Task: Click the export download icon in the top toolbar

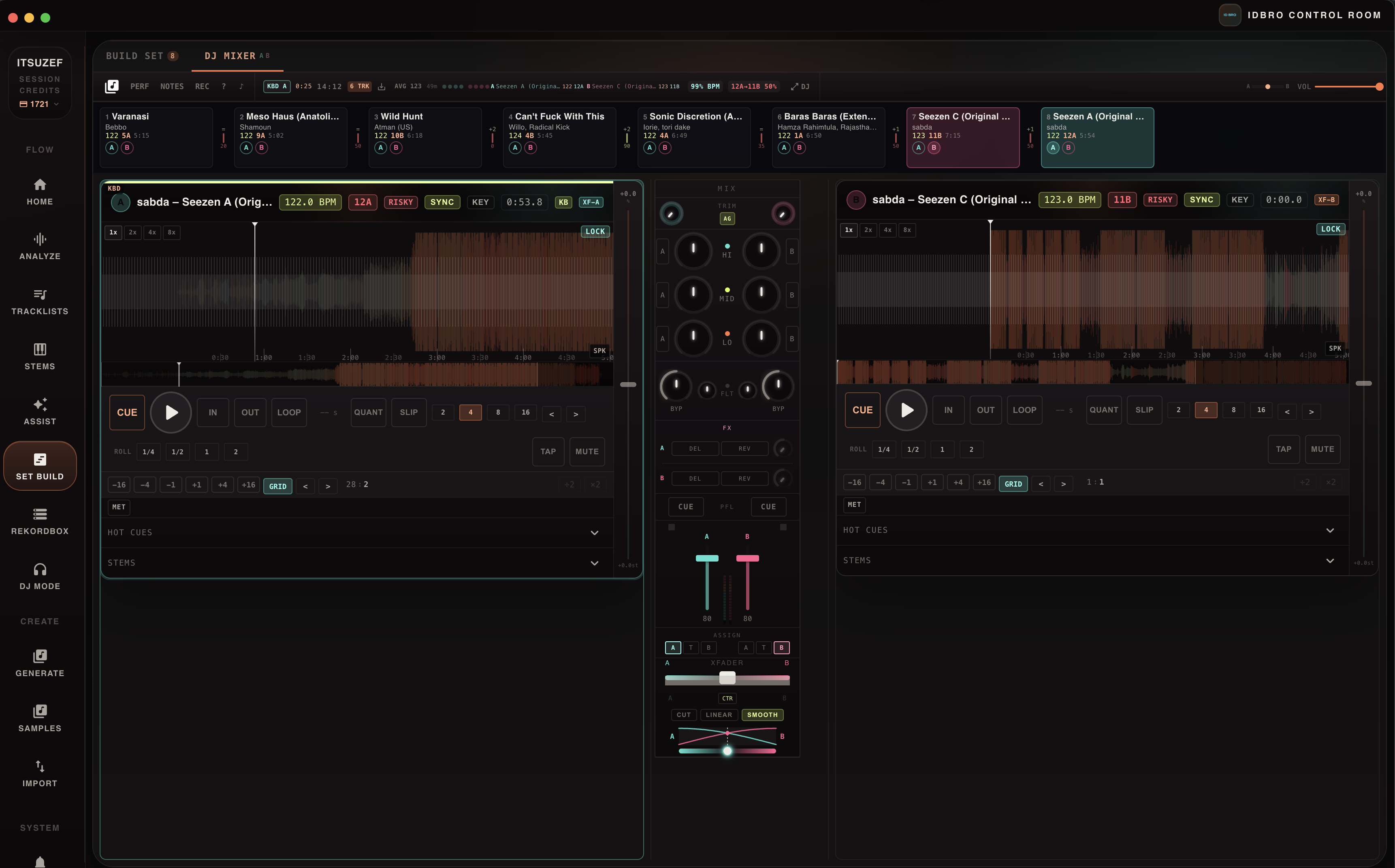Action: coord(382,87)
